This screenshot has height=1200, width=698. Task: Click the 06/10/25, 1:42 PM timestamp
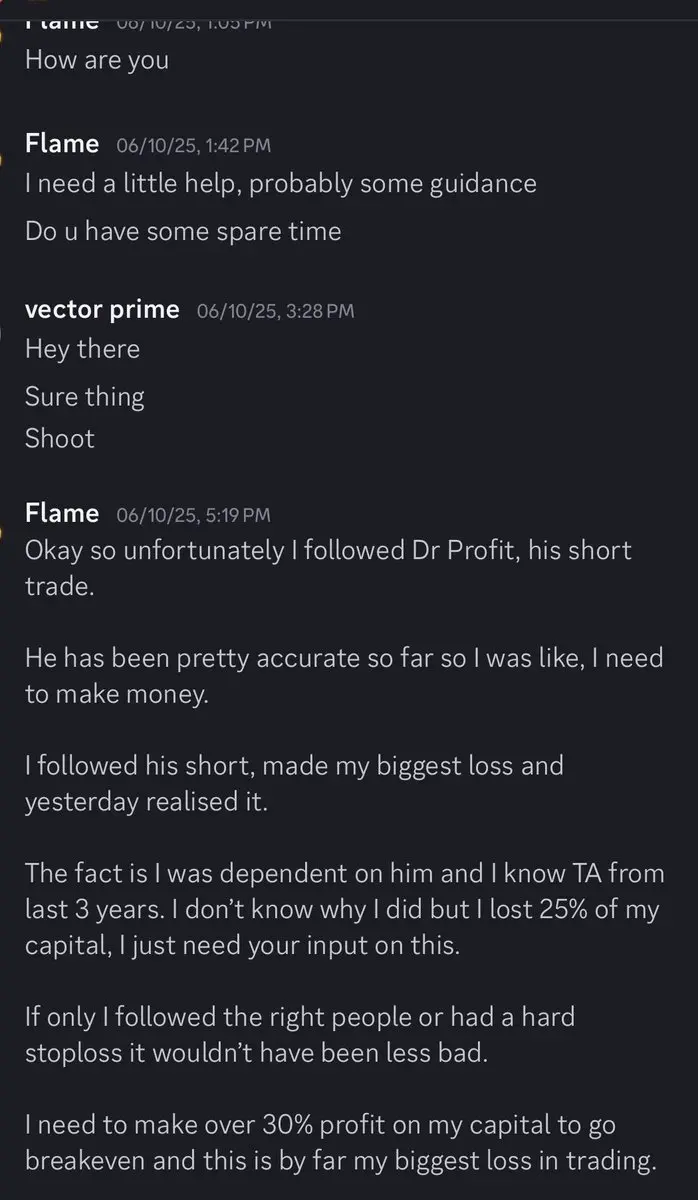click(193, 146)
